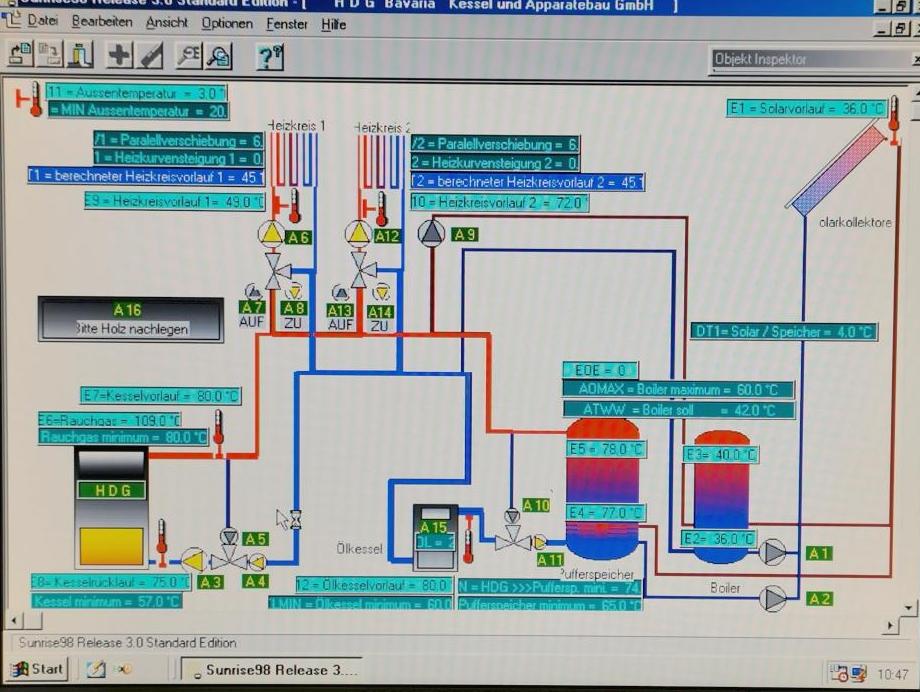The width and height of the screenshot is (920, 692).
Task: Select the Ölkessel A15 boiler graphic
Action: [x=435, y=537]
